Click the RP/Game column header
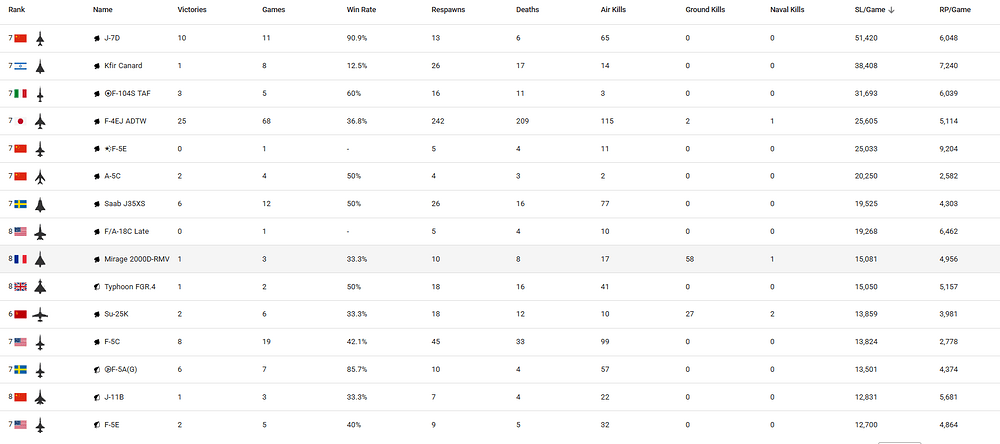Viewport: 1000px width, 444px height. [958, 10]
